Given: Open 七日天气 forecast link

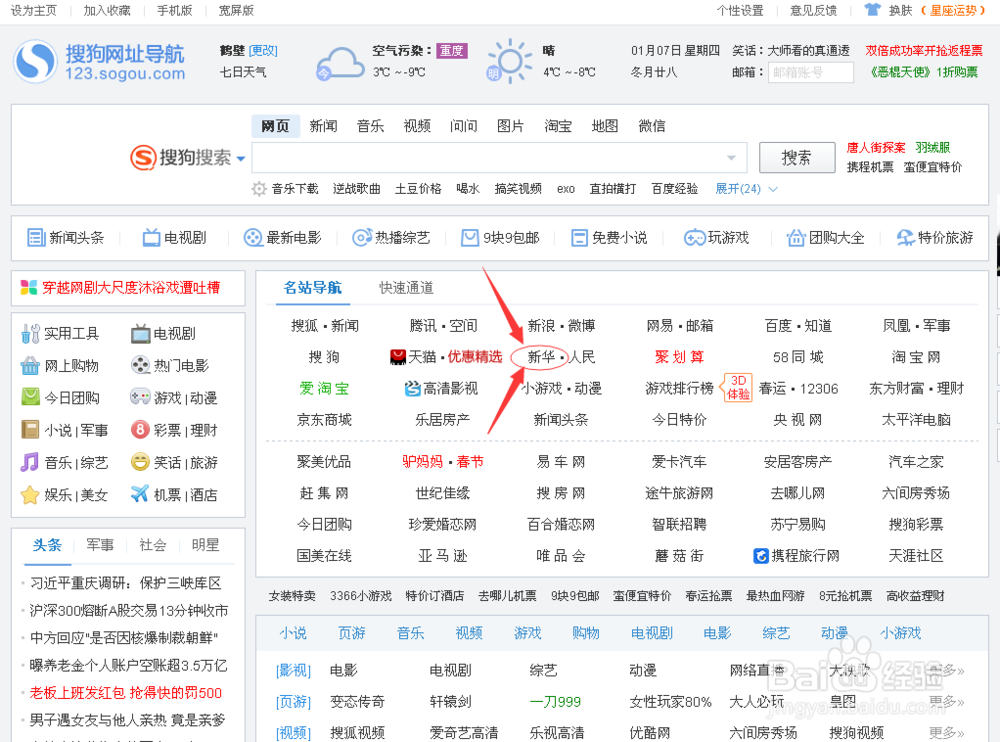Looking at the screenshot, I should pyautogui.click(x=243, y=73).
